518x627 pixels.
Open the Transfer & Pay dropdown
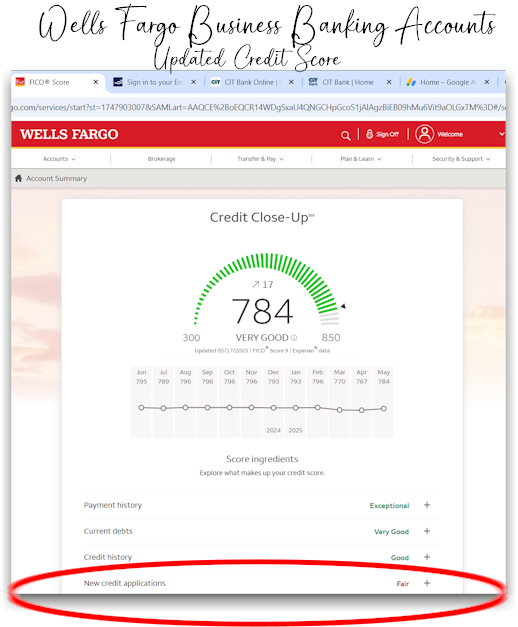point(260,159)
